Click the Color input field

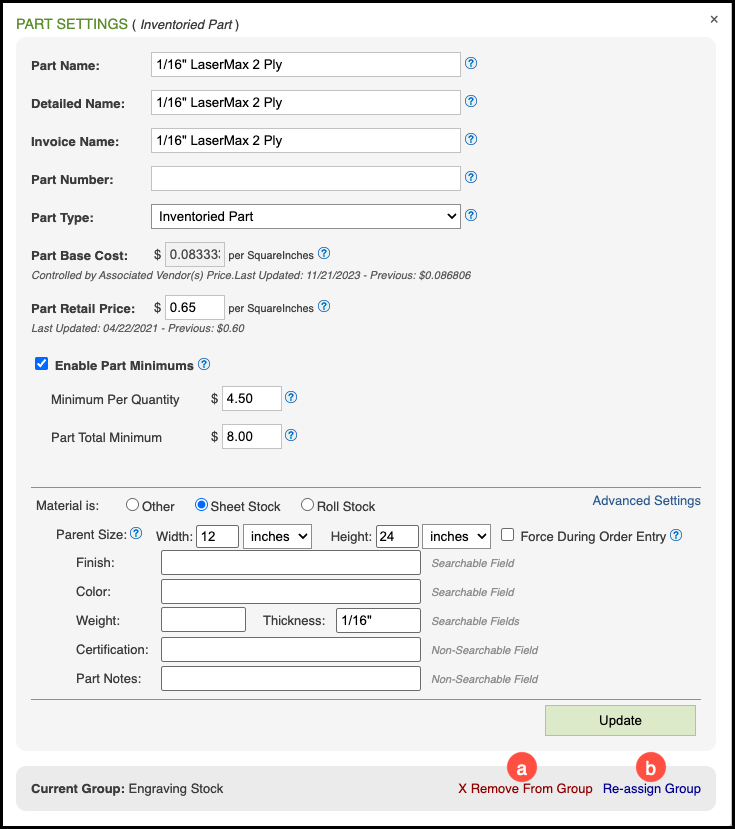click(291, 592)
